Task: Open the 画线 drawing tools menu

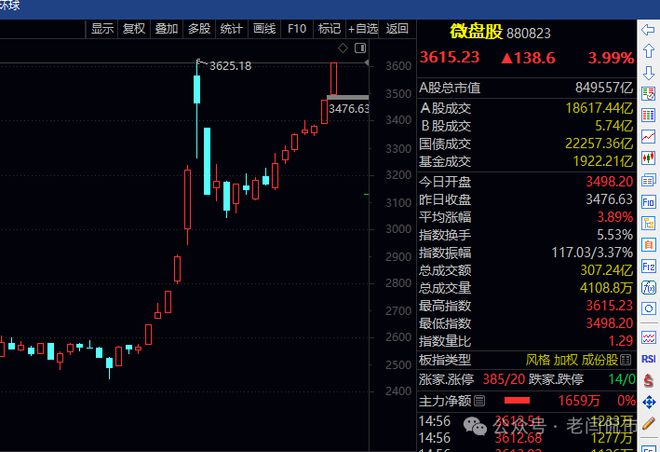Action: pyautogui.click(x=264, y=29)
